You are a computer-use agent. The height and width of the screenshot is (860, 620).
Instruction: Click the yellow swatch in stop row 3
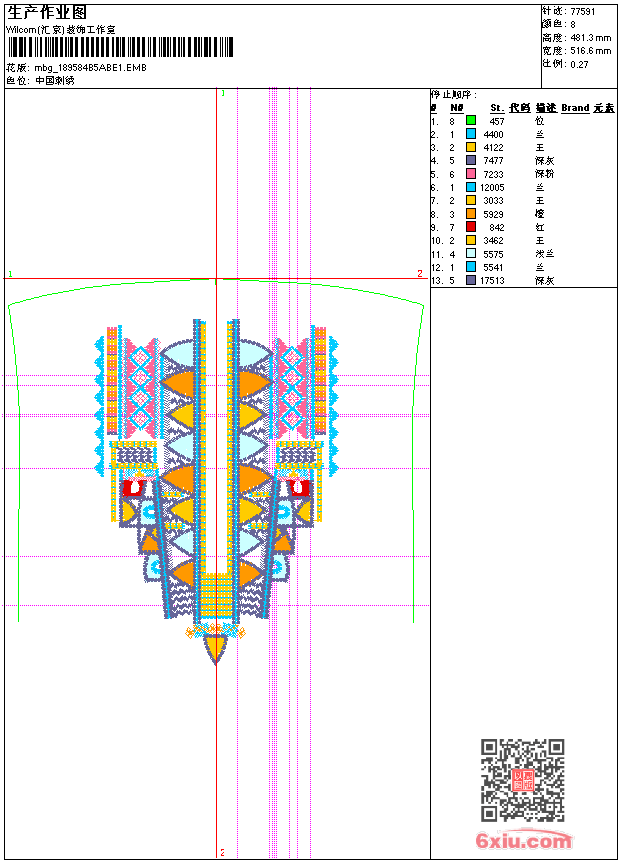pyautogui.click(x=471, y=147)
